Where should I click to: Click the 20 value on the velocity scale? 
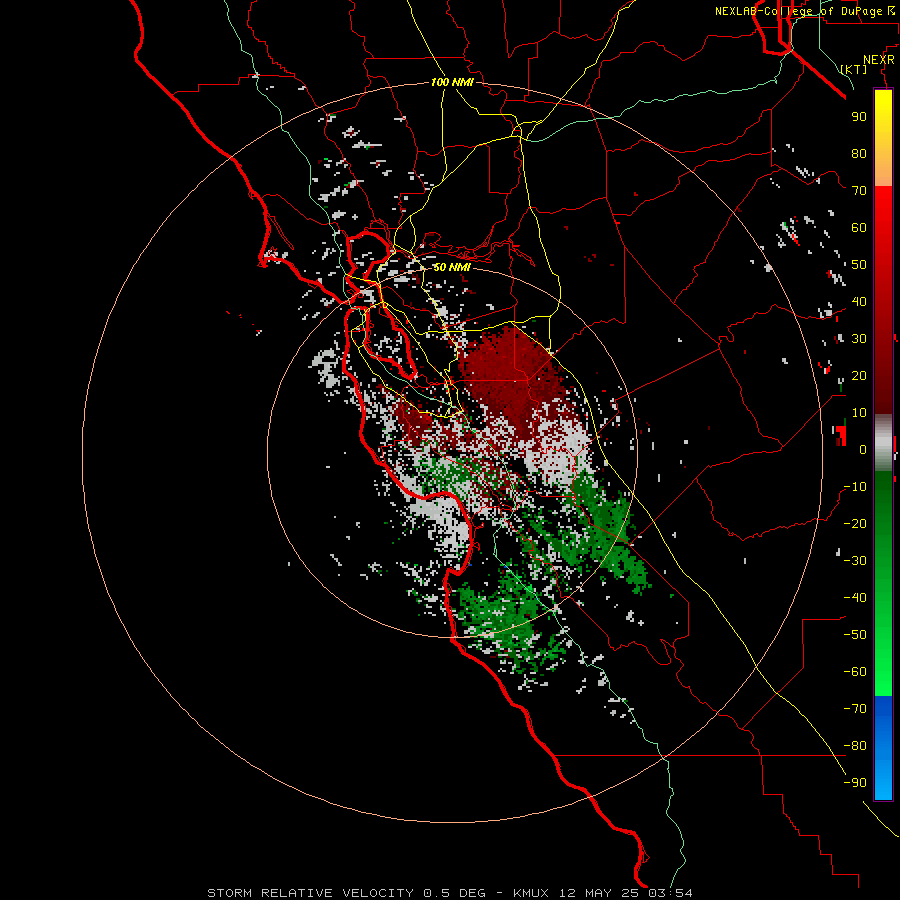[859, 375]
